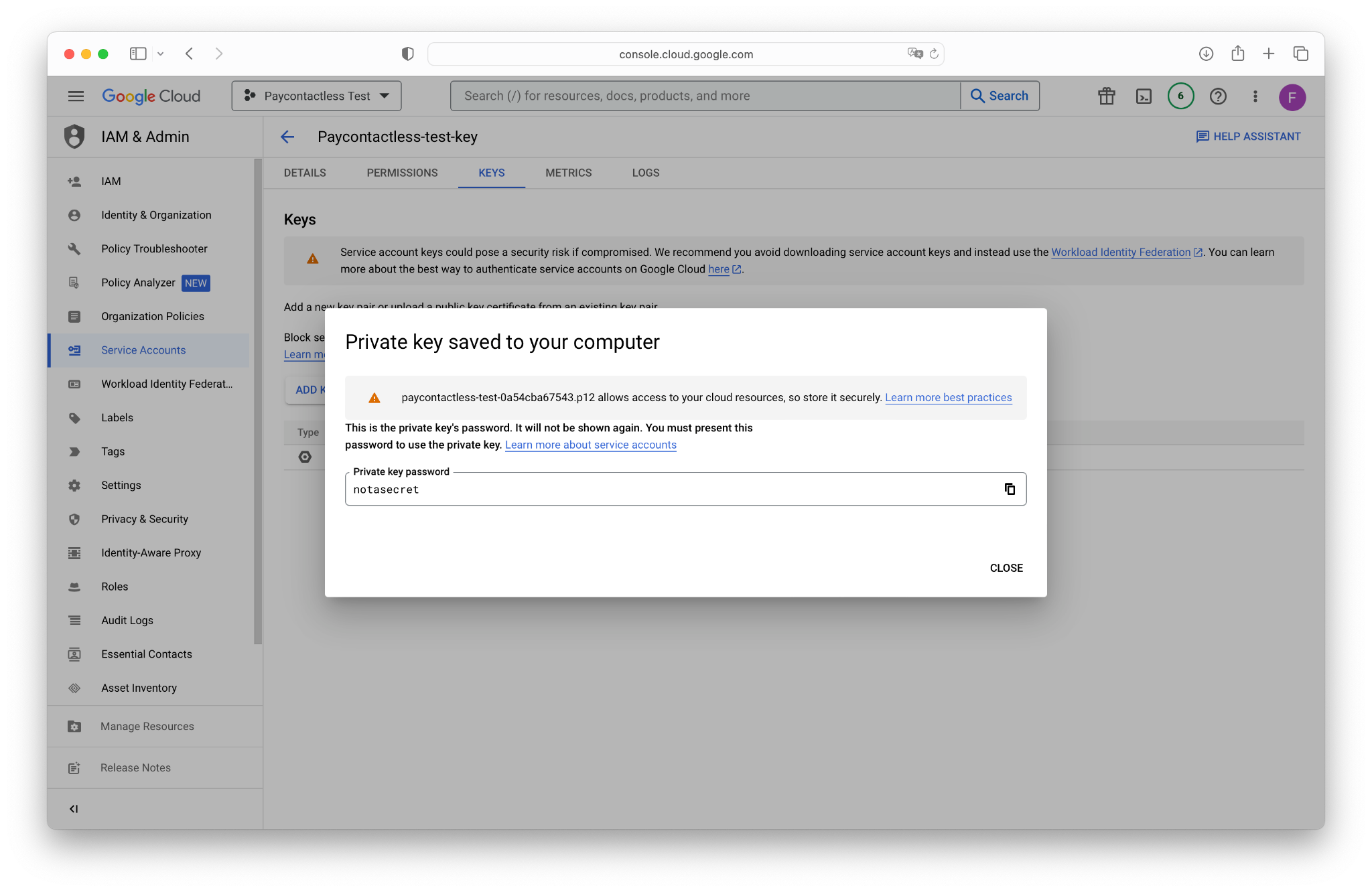This screenshot has width=1372, height=892.
Task: Click the sidebar scrollbar
Action: [258, 402]
